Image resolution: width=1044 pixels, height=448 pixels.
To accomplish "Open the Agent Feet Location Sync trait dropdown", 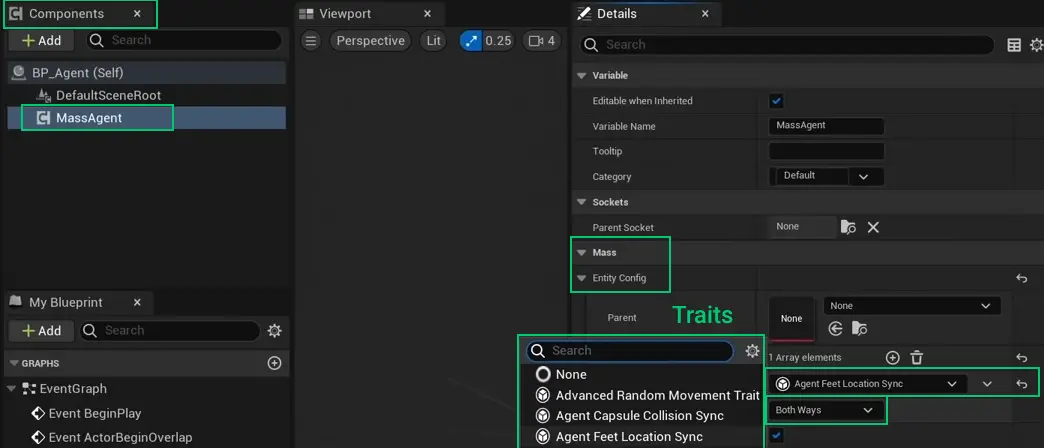I will [x=868, y=384].
